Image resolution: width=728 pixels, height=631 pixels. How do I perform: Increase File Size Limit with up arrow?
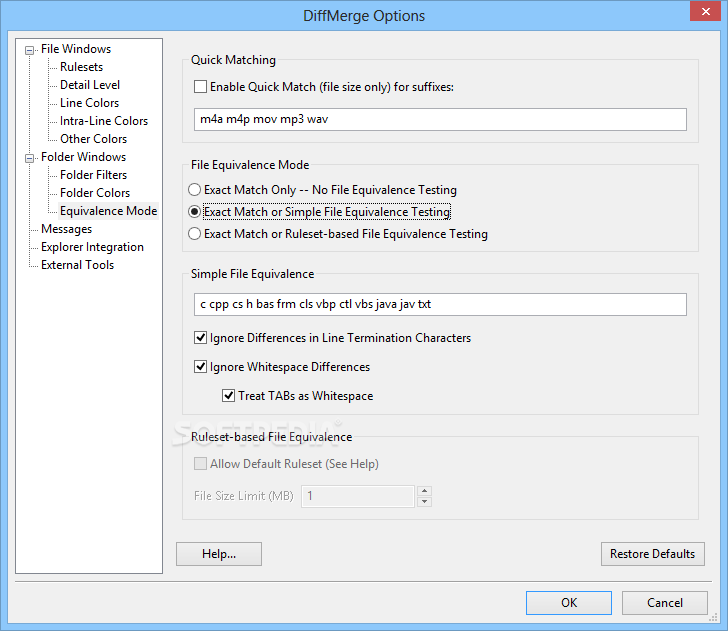[x=424, y=491]
